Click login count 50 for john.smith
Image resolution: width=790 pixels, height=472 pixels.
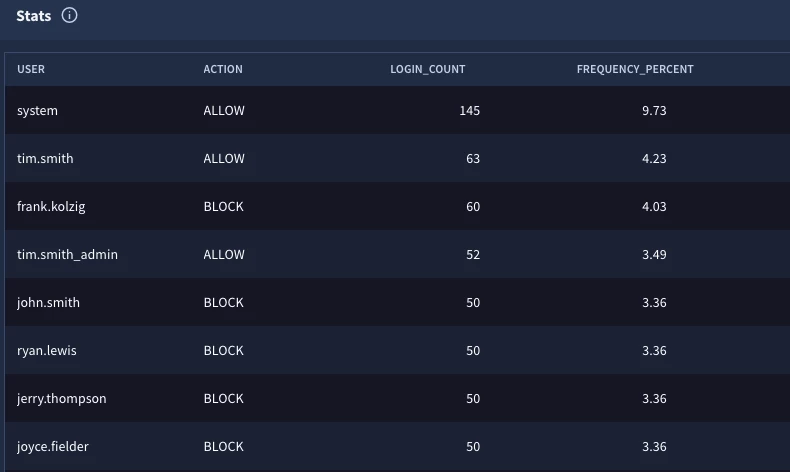(x=473, y=302)
